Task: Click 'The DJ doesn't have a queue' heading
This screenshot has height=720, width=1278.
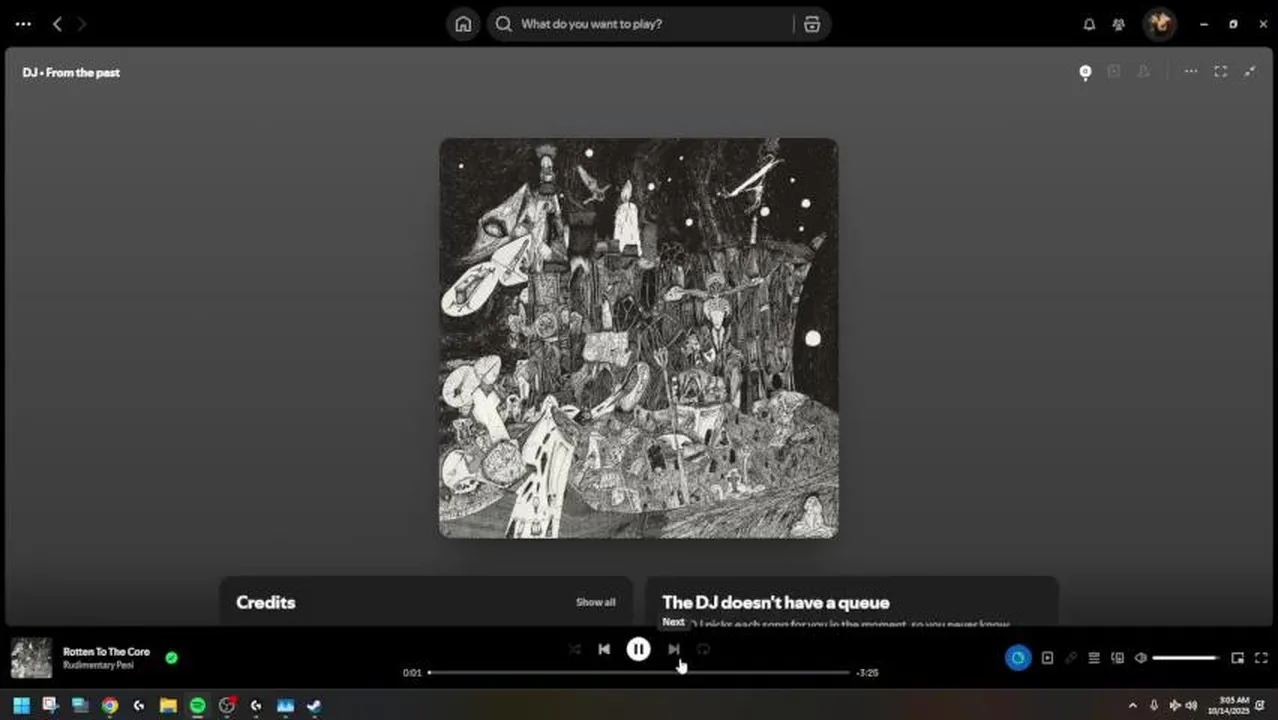Action: click(x=776, y=602)
